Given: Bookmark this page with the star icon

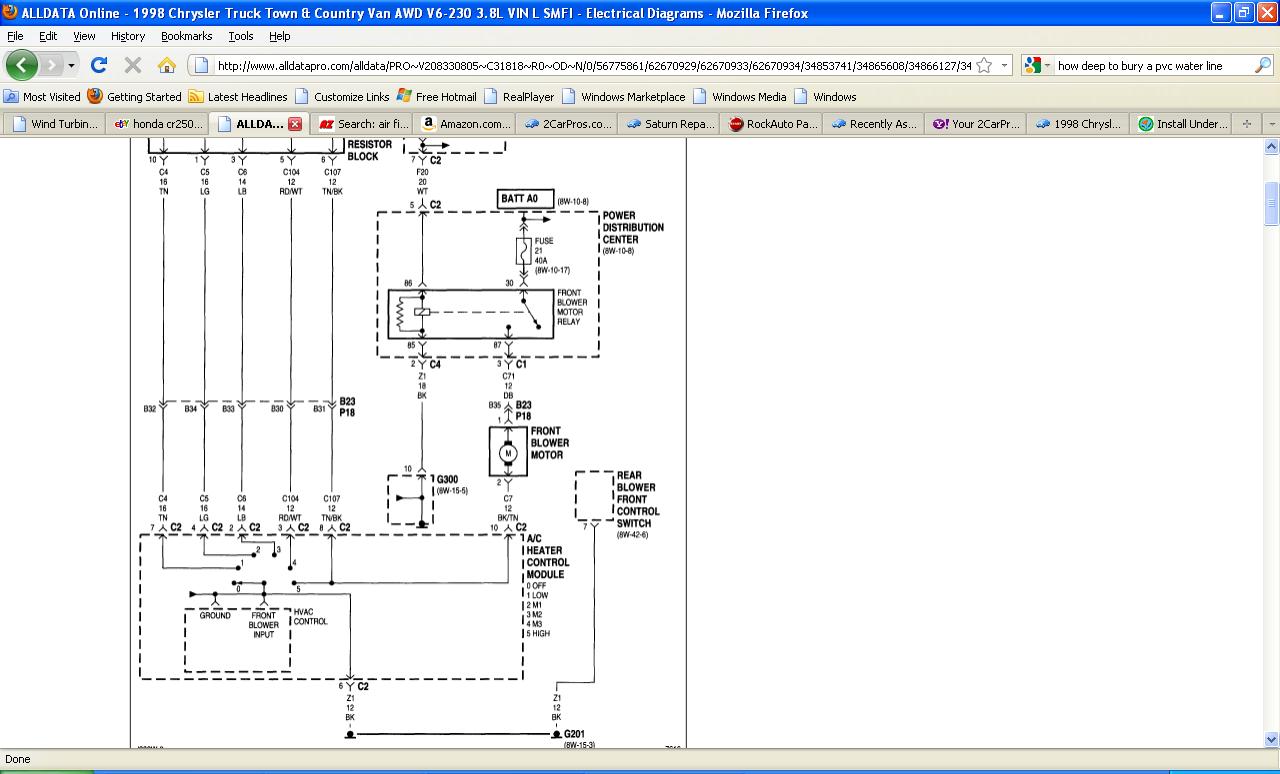Looking at the screenshot, I should [984, 65].
